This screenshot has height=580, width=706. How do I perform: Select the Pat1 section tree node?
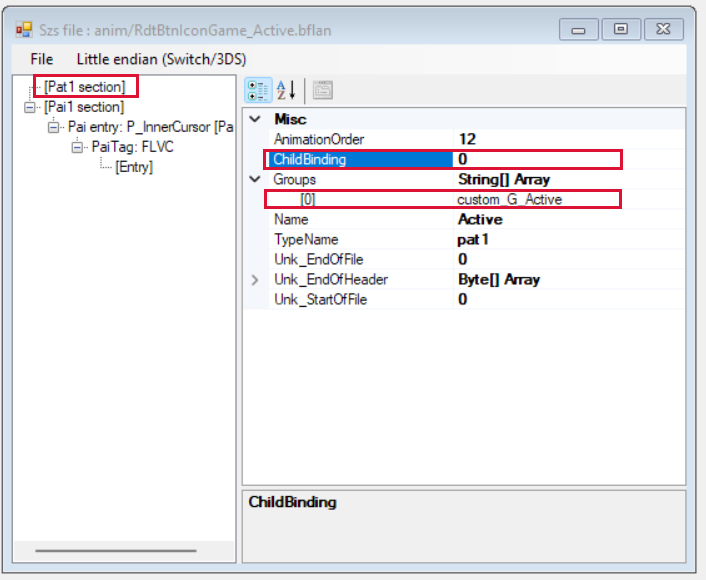coord(84,87)
